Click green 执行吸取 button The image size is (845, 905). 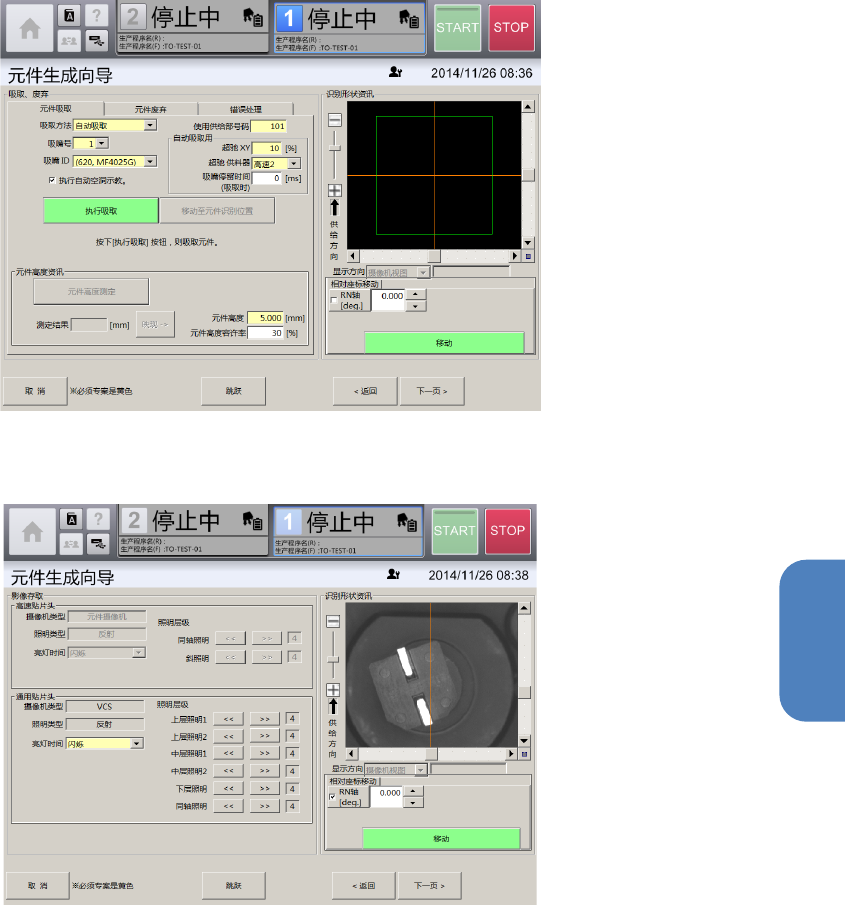[101, 211]
